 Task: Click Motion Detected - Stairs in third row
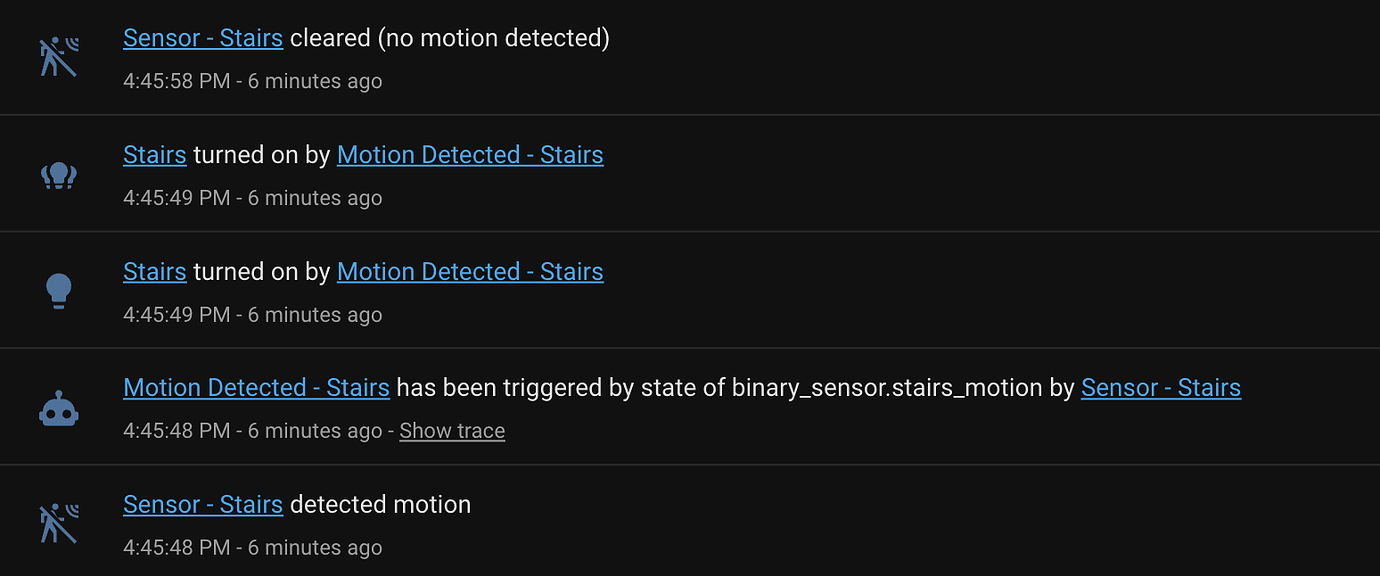(x=470, y=271)
